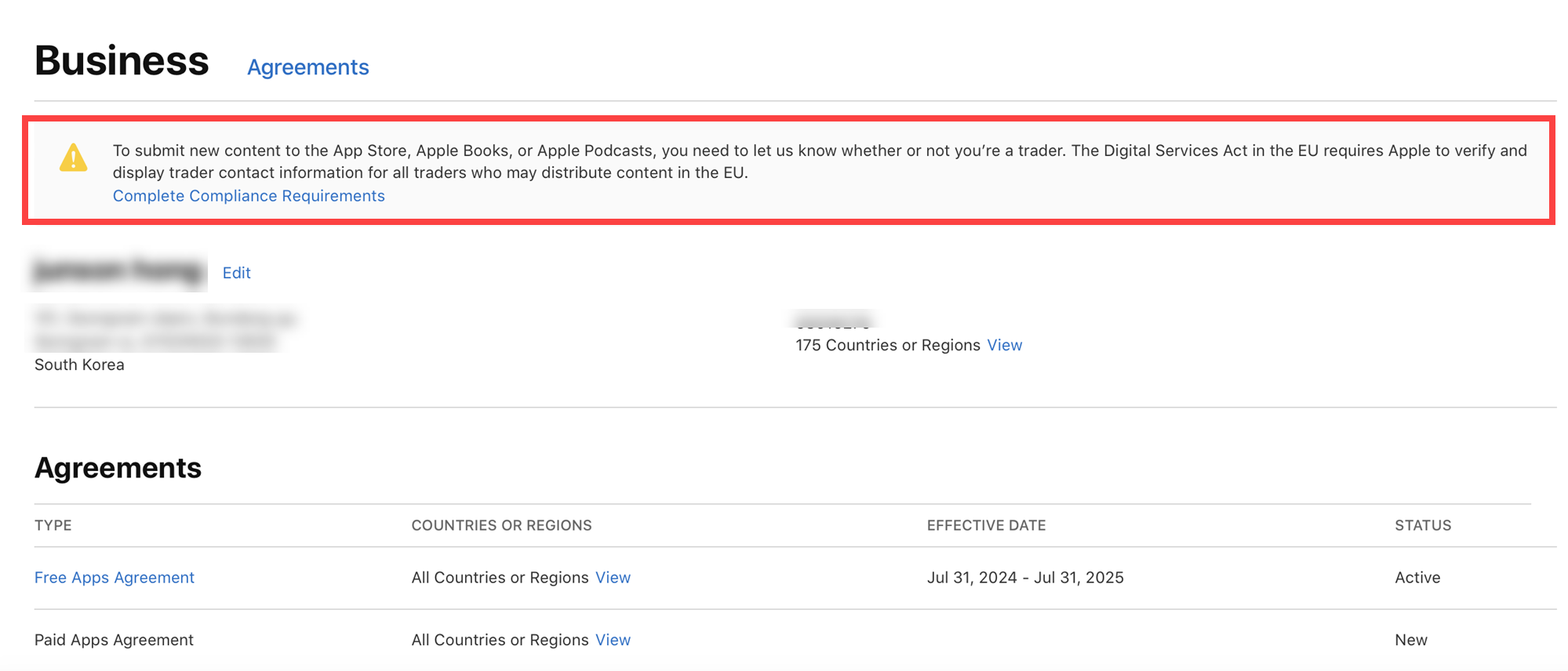Screen dimensions: 1568x671
Task: Click the Agreements section heading
Action: (118, 468)
